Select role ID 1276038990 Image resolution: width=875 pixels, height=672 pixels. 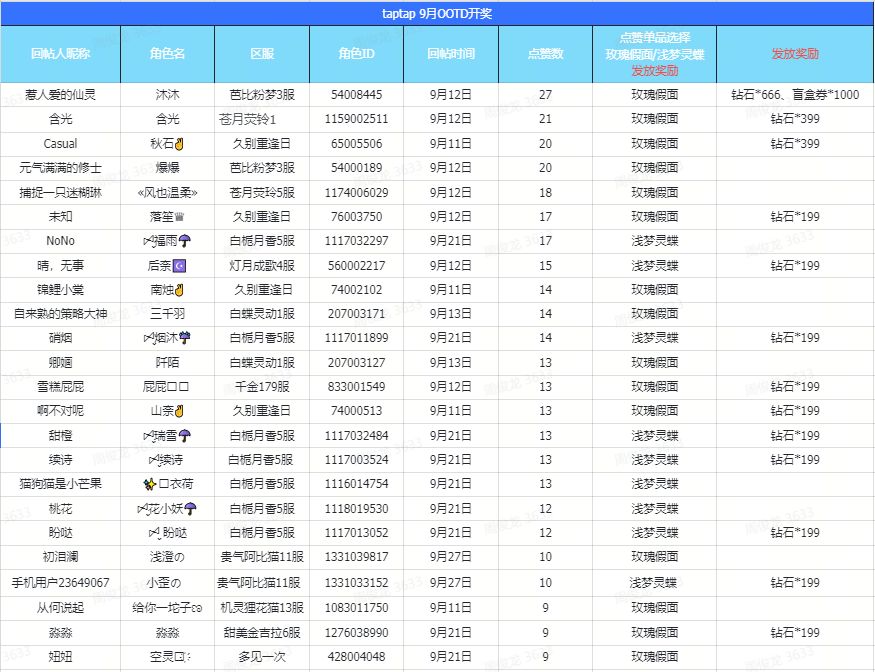(x=357, y=632)
